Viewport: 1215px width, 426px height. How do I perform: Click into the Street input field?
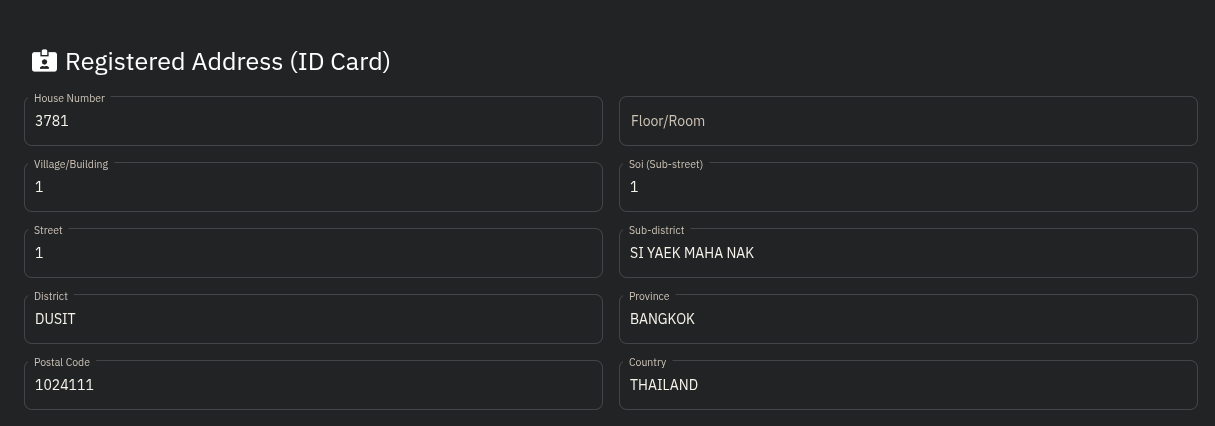pyautogui.click(x=313, y=254)
